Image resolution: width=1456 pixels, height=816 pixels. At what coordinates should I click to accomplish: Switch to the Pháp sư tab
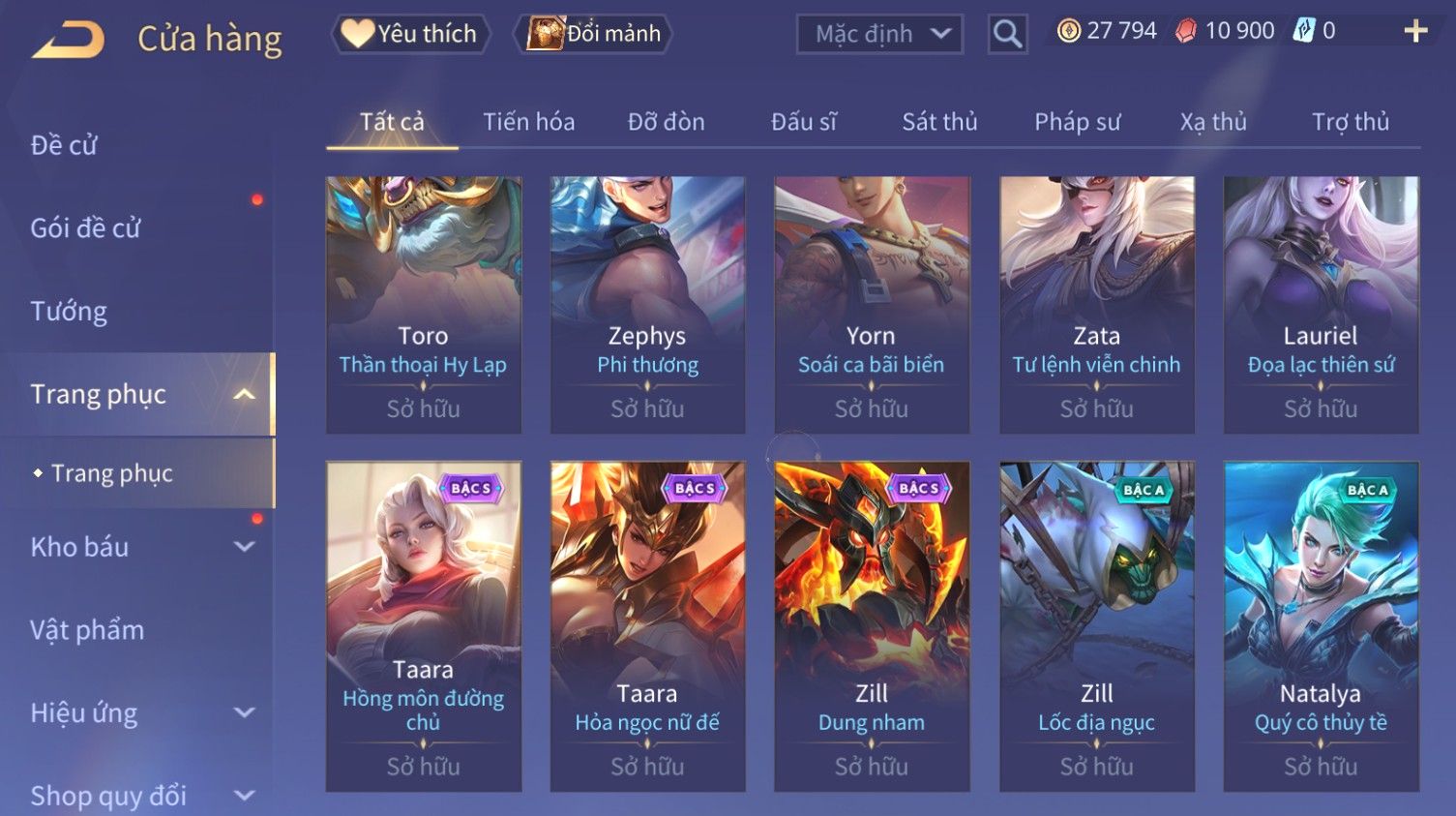1077,122
